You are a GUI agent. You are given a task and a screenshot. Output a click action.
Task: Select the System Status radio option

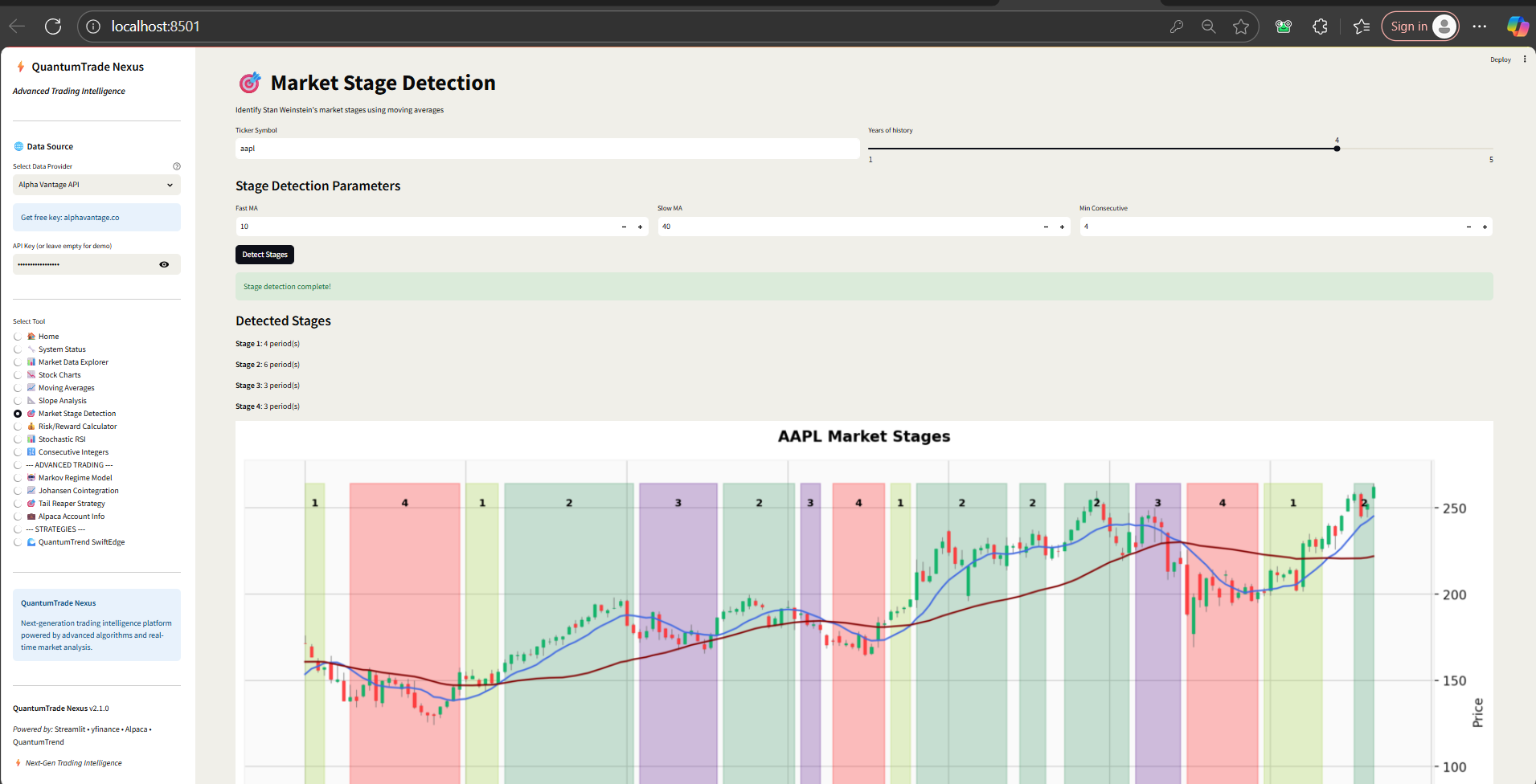(x=18, y=349)
